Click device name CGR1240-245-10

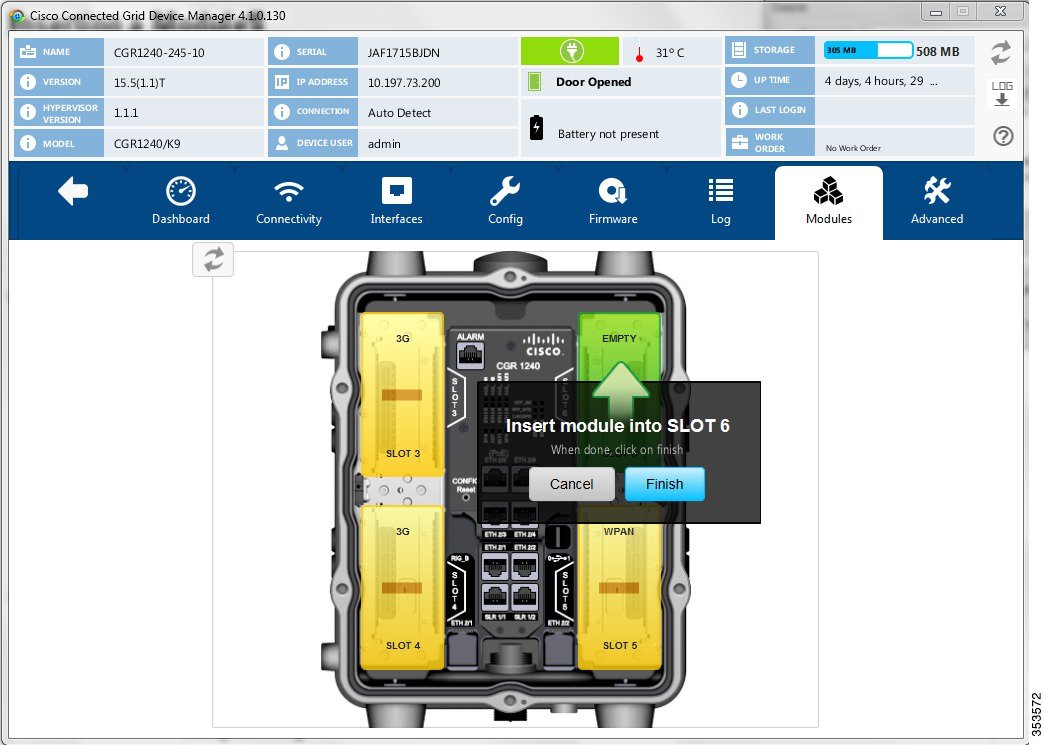point(159,53)
